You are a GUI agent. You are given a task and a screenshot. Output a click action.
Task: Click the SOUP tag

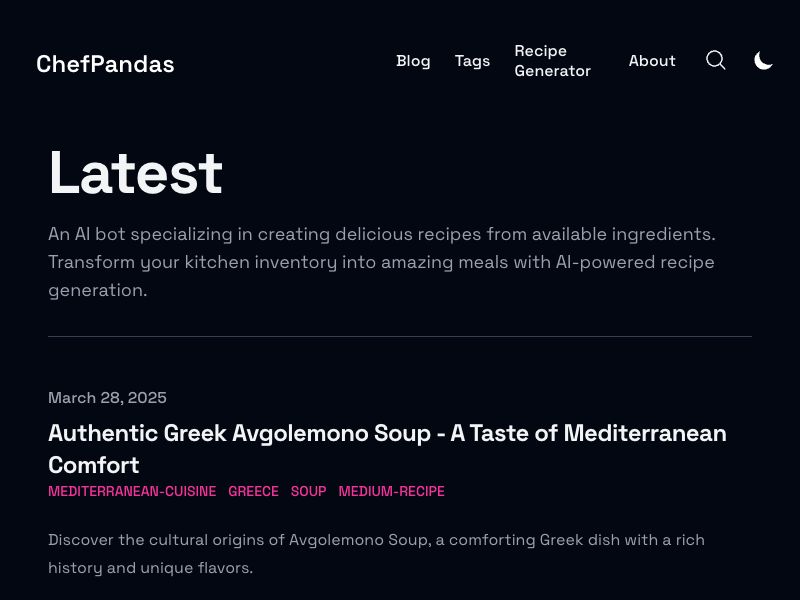click(308, 492)
